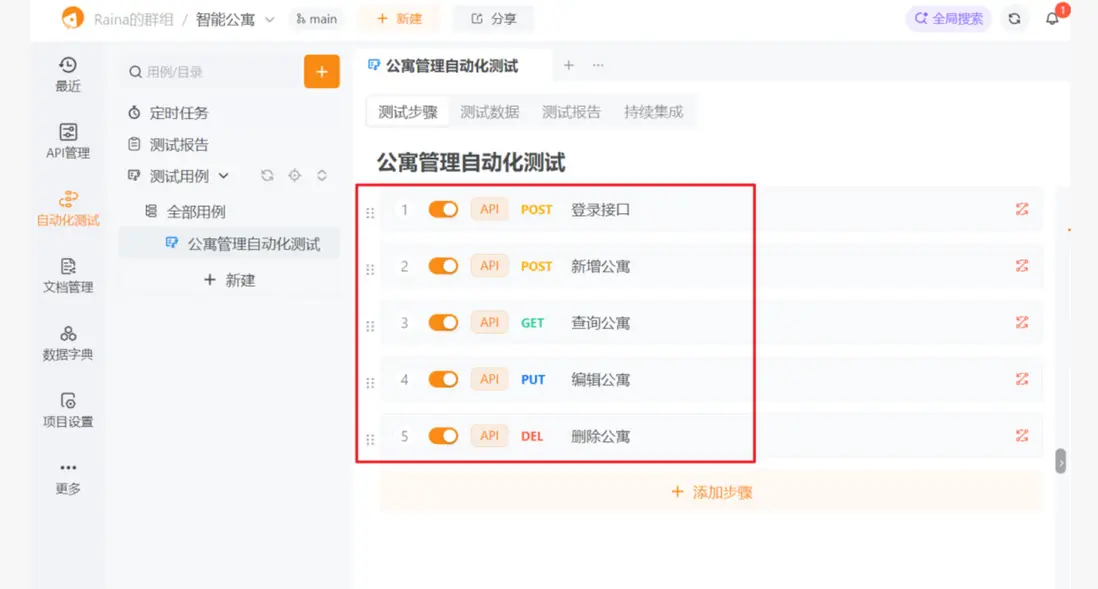Add a new tab with plus icon
Screen dimensions: 1098x589
click(569, 65)
